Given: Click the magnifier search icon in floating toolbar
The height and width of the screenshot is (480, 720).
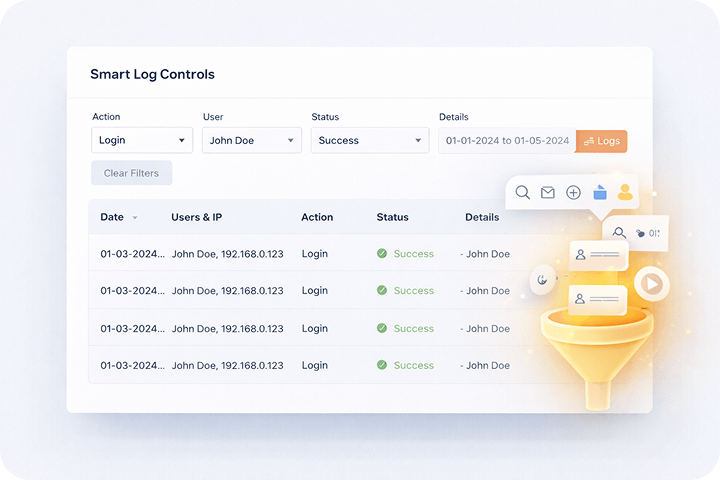Looking at the screenshot, I should click(x=522, y=193).
